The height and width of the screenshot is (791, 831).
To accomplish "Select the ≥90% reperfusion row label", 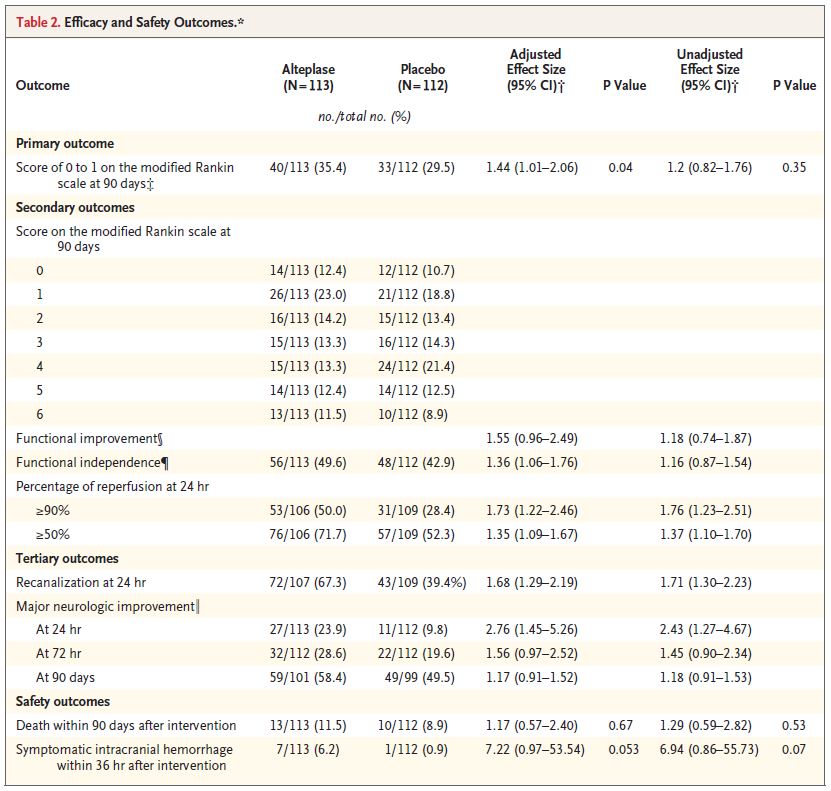I will tap(52, 511).
